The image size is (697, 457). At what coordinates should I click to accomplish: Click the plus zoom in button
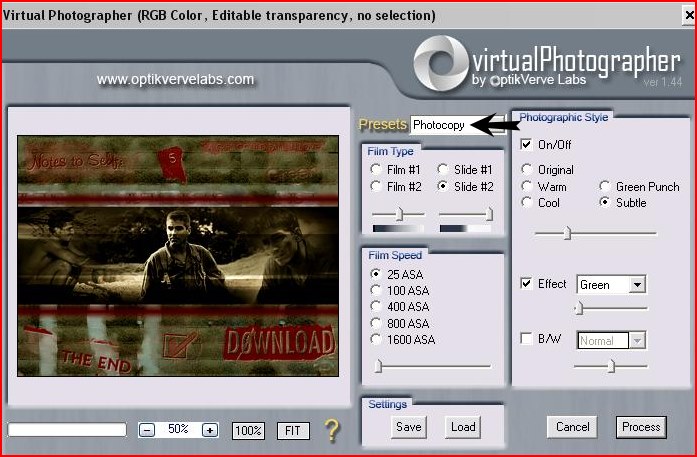click(x=209, y=430)
